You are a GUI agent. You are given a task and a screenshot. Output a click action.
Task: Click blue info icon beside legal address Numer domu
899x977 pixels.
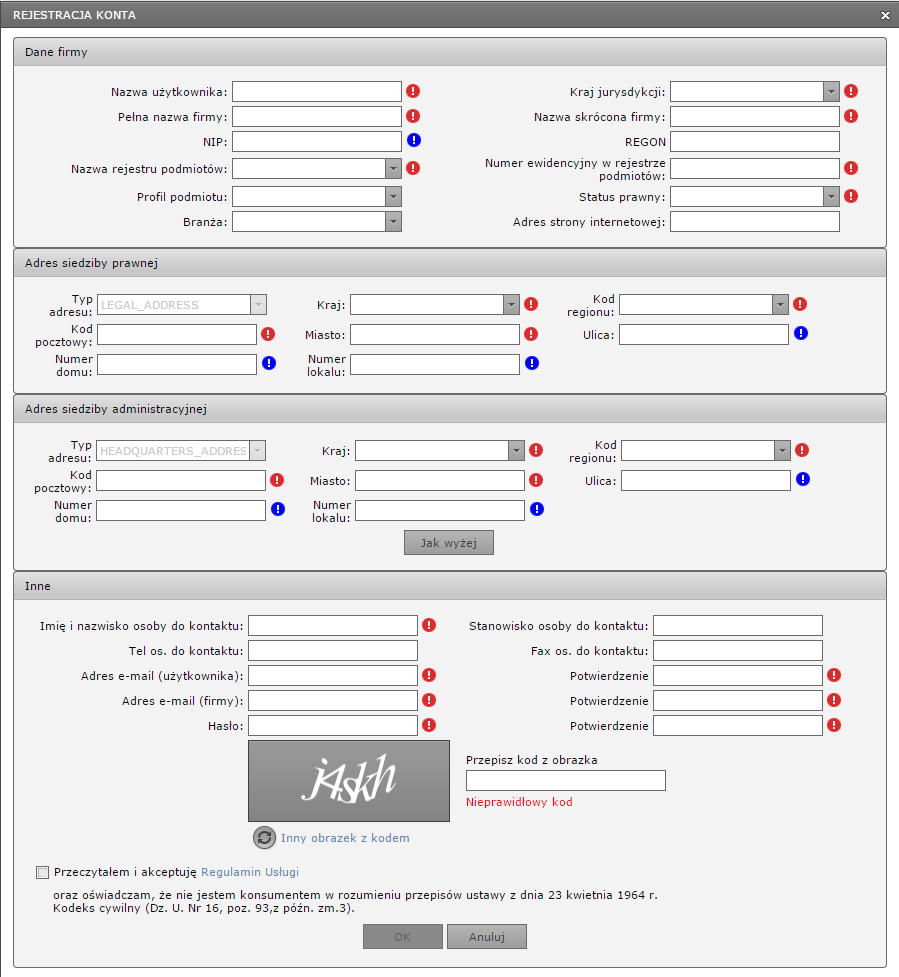(269, 363)
